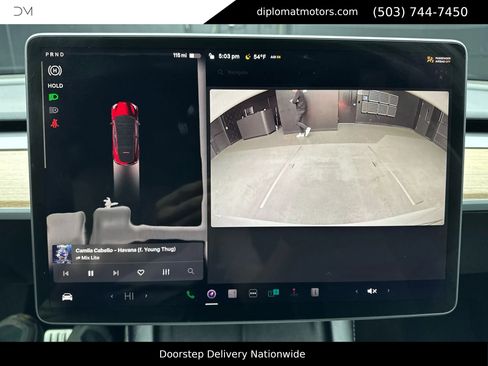Increase cabin temperature right arrow
The width and height of the screenshot is (488, 366).
pyautogui.click(x=146, y=295)
